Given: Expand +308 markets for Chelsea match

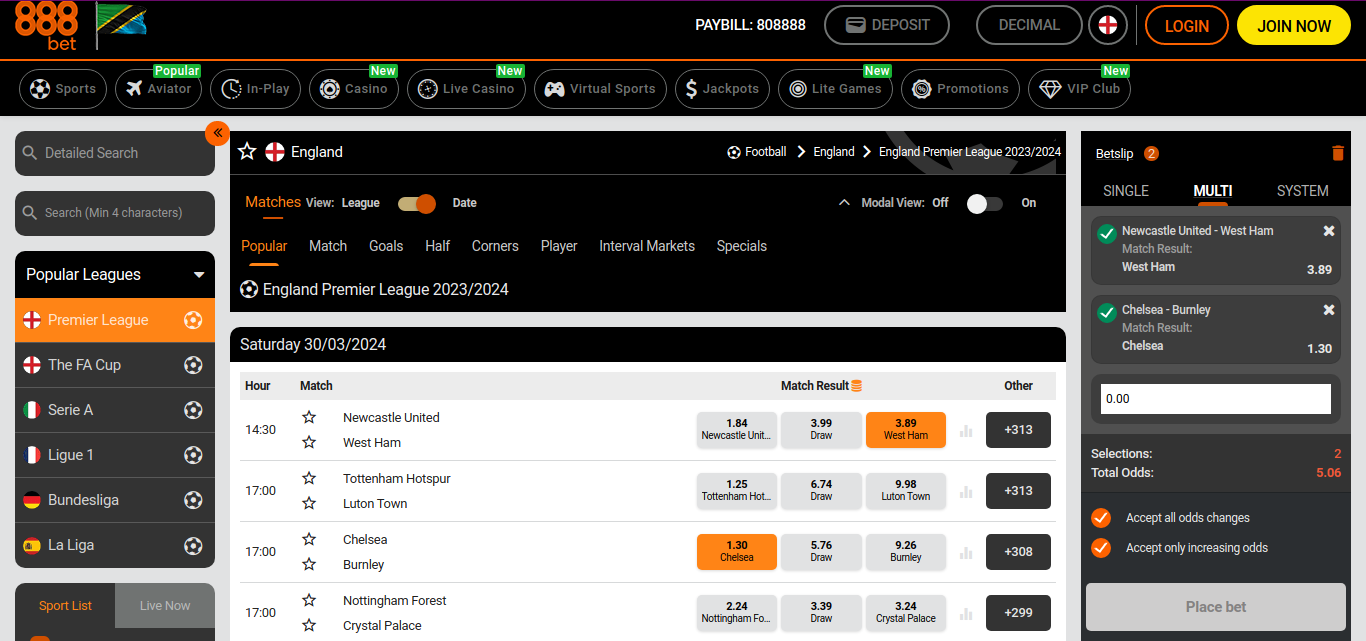Looking at the screenshot, I should (1018, 552).
